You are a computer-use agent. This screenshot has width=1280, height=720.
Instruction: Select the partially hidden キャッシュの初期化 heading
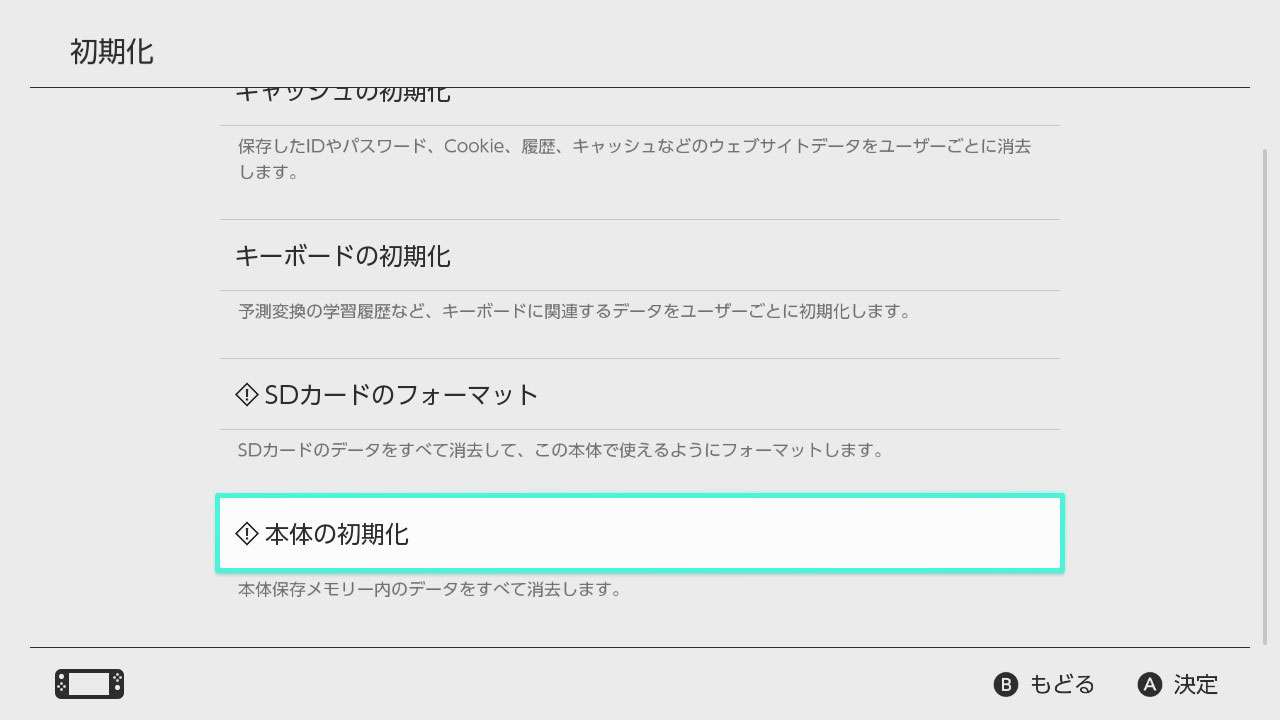pyautogui.click(x=343, y=95)
